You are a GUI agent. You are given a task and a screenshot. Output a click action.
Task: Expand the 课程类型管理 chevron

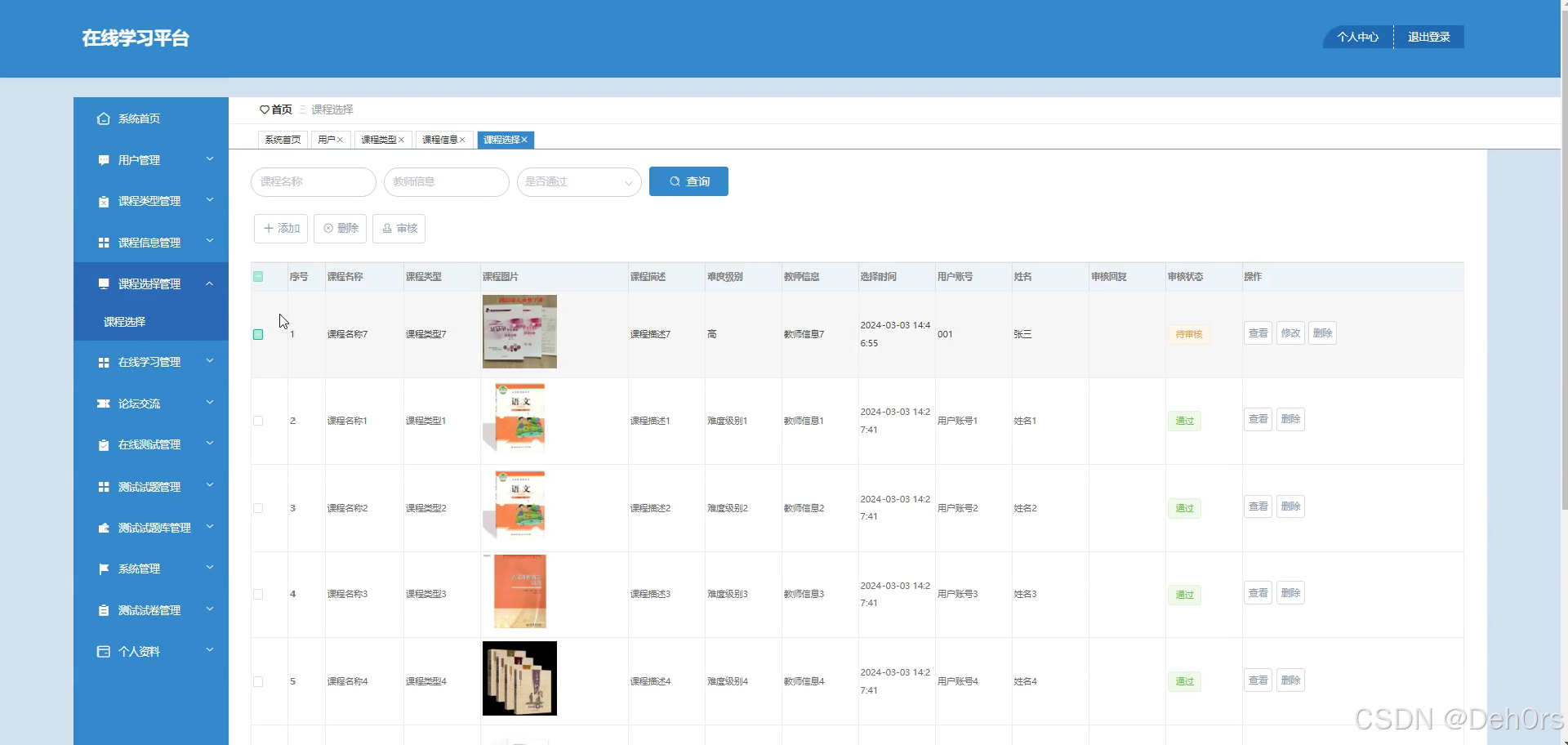click(x=210, y=200)
